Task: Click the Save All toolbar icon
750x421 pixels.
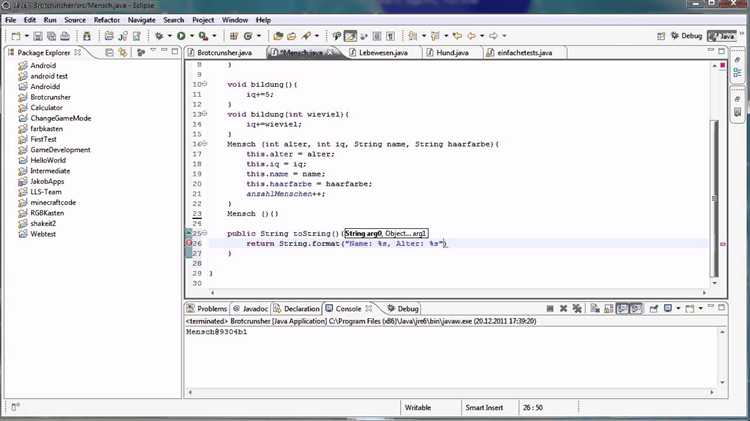Action: 51,36
